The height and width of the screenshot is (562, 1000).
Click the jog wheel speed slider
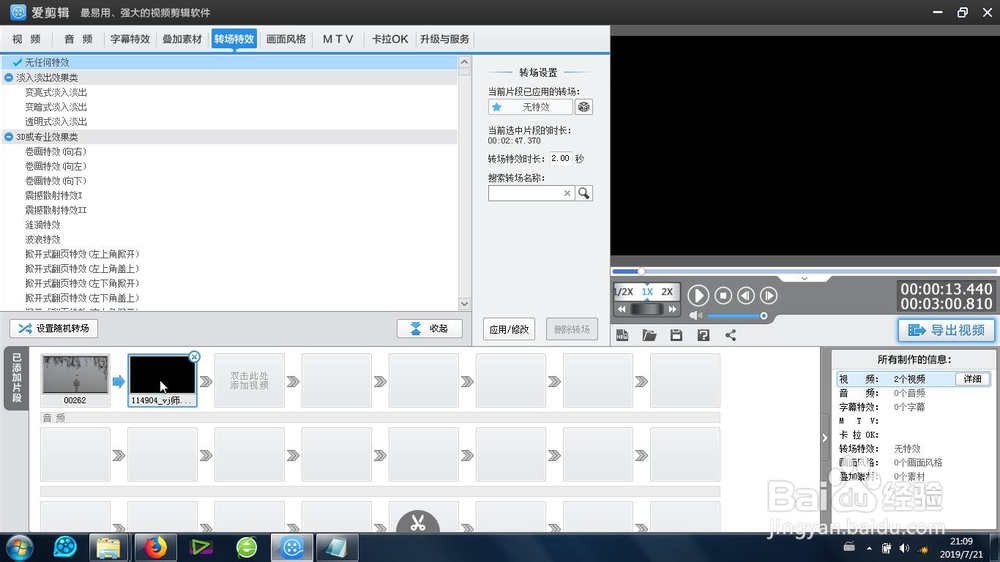pyautogui.click(x=647, y=309)
